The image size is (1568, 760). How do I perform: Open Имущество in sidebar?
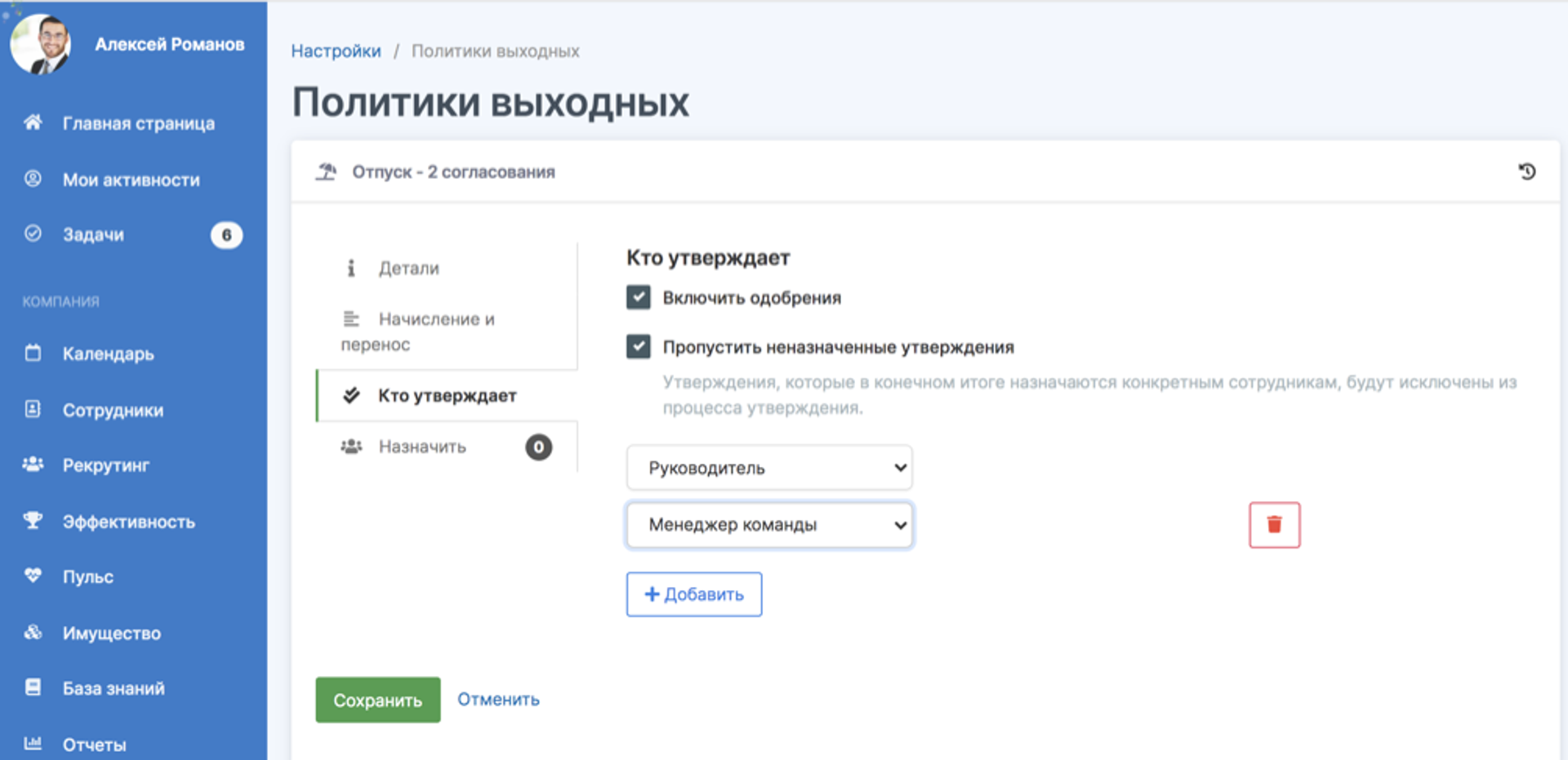[112, 633]
